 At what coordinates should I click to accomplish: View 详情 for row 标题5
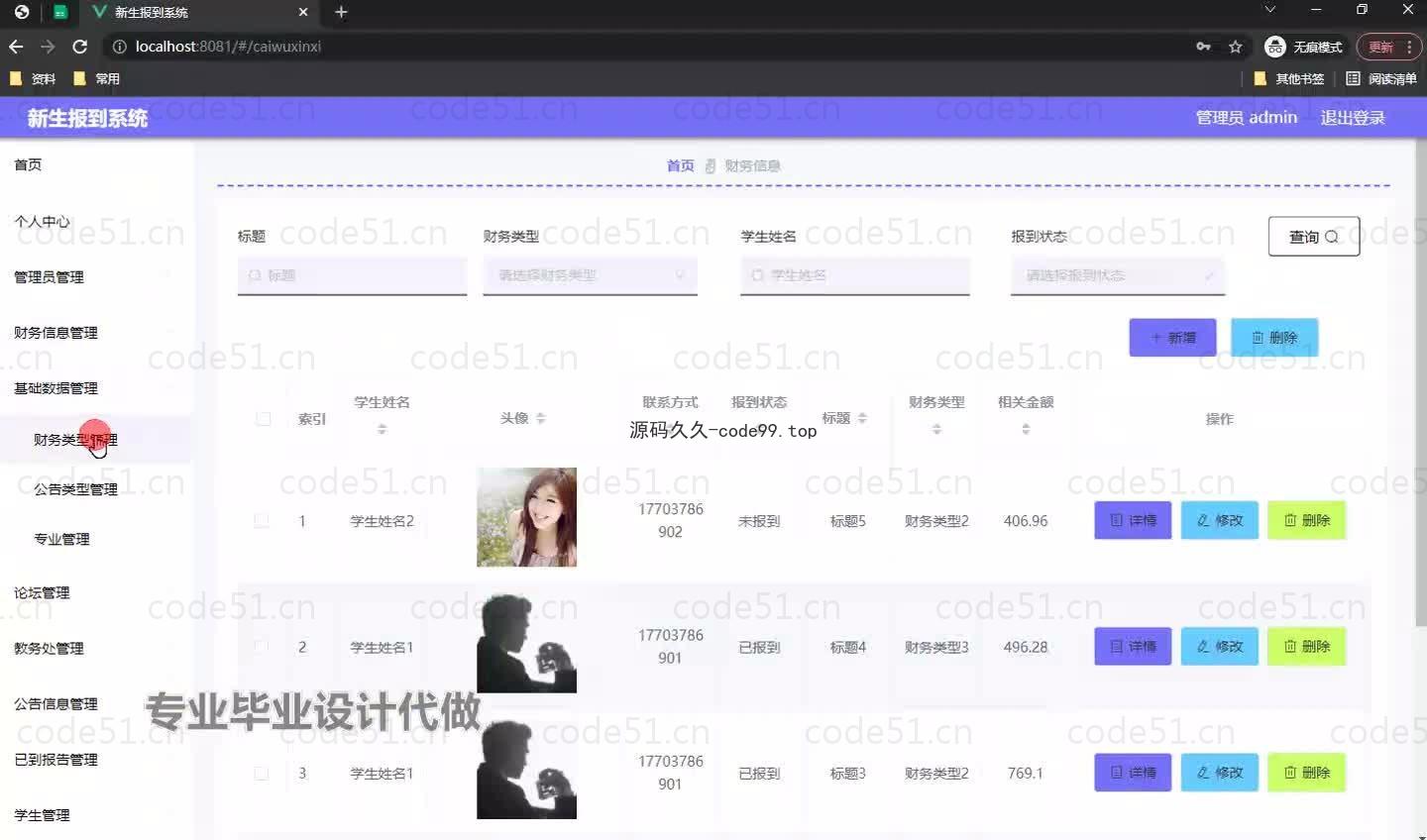point(1133,520)
